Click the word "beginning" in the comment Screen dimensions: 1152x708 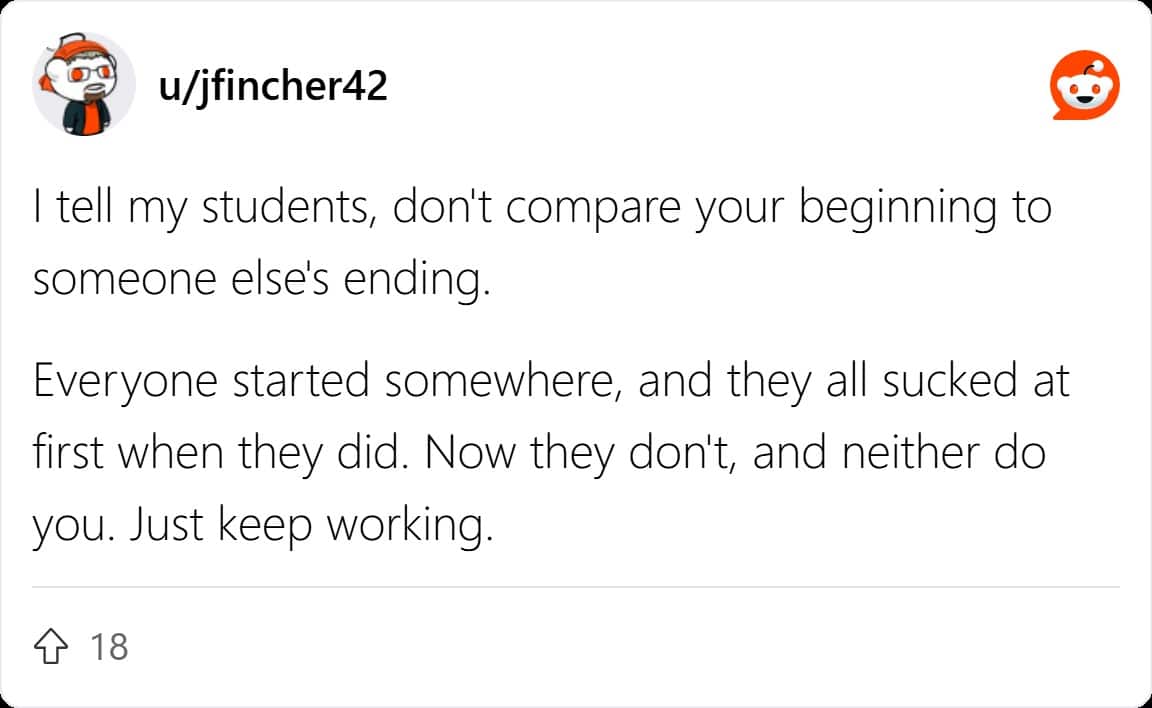[x=898, y=209]
